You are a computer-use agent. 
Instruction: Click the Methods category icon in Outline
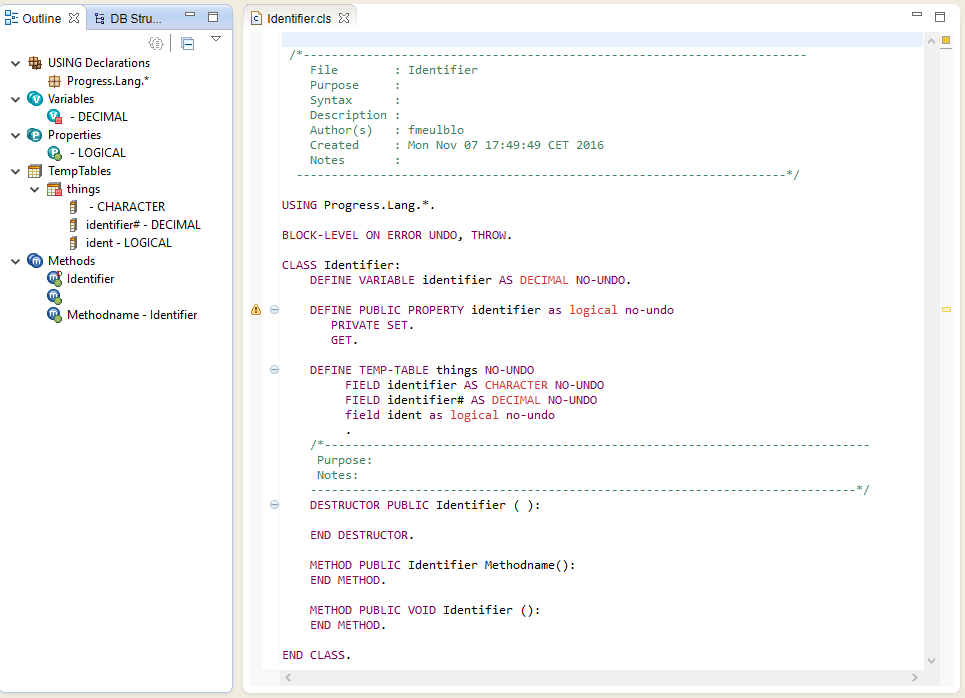(37, 260)
